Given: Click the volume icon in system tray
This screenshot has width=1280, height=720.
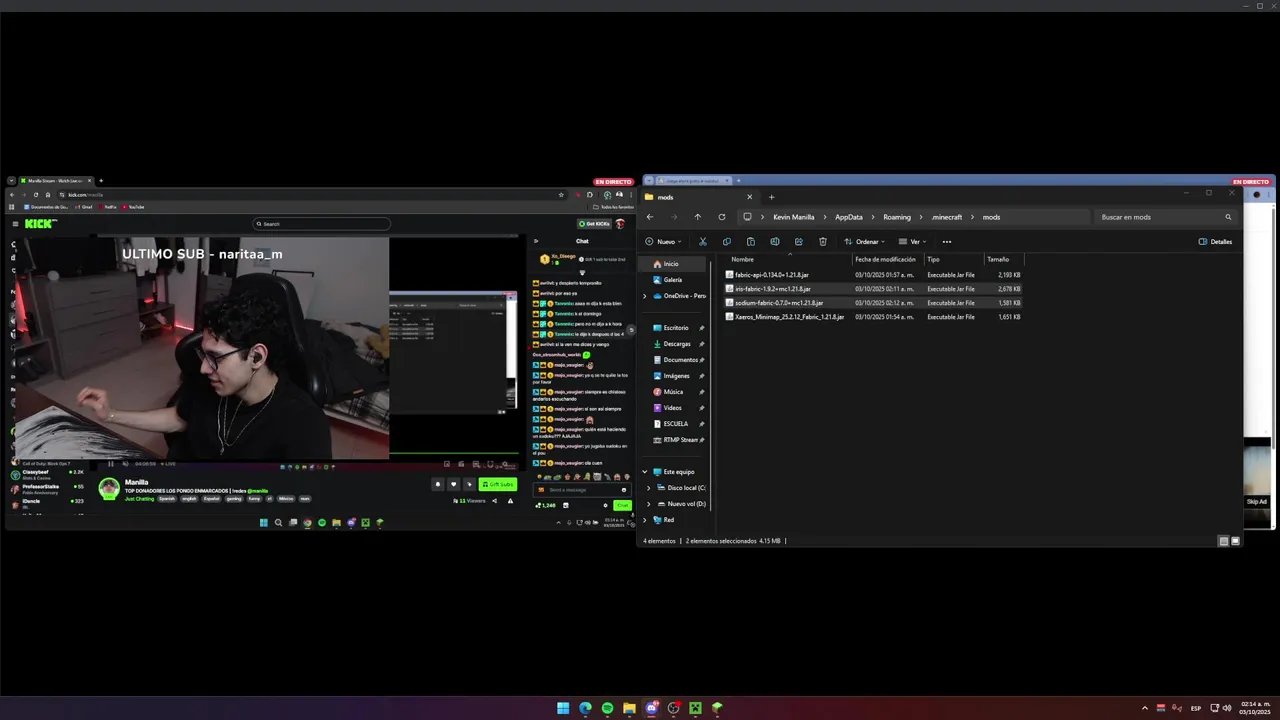Looking at the screenshot, I should click(x=1227, y=708).
